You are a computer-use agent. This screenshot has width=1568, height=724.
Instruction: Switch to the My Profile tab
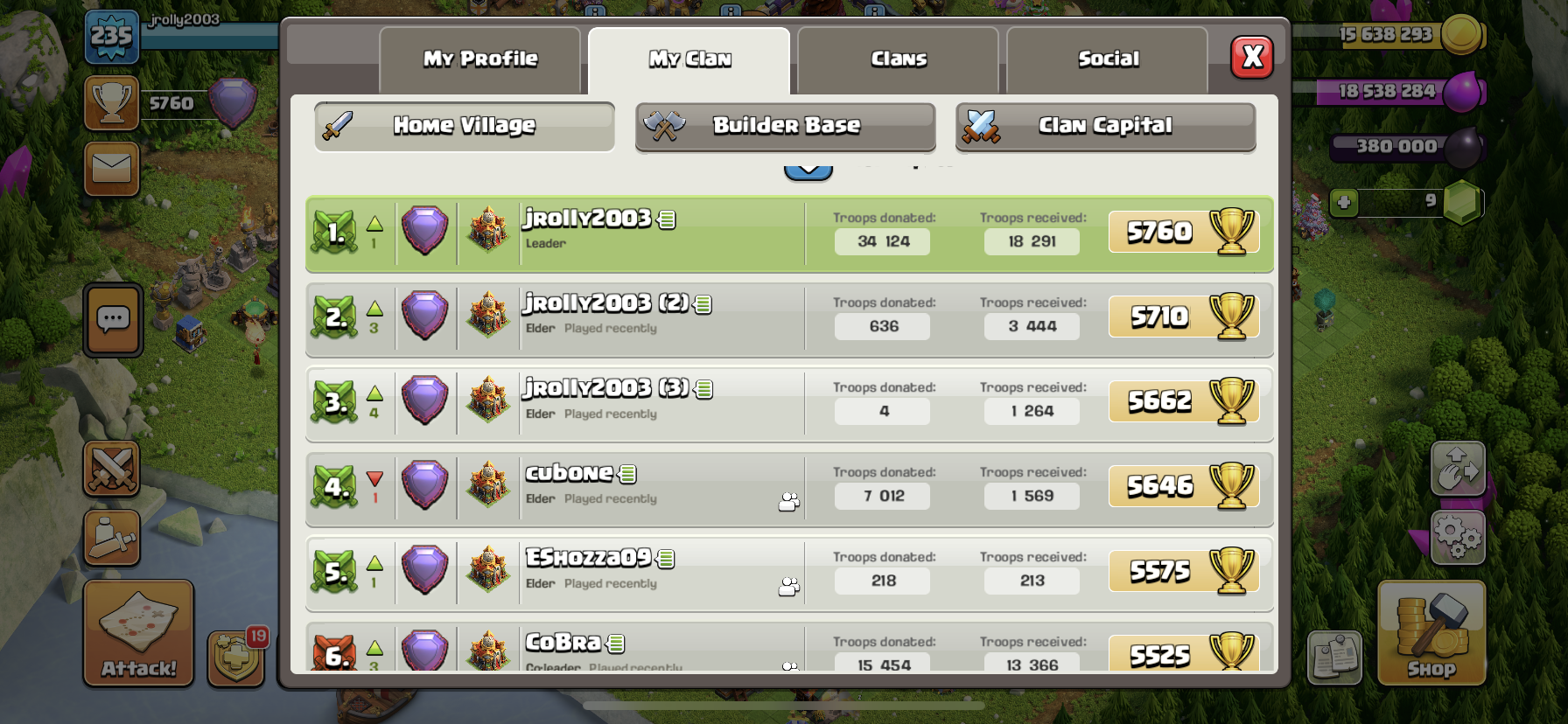tap(479, 59)
